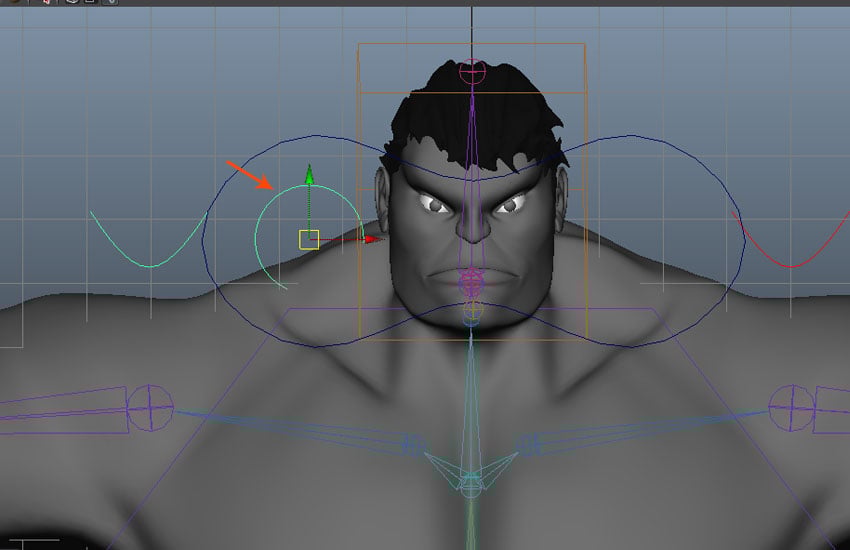850x550 pixels.
Task: Select the pink joint circle atop the head
Action: point(472,72)
